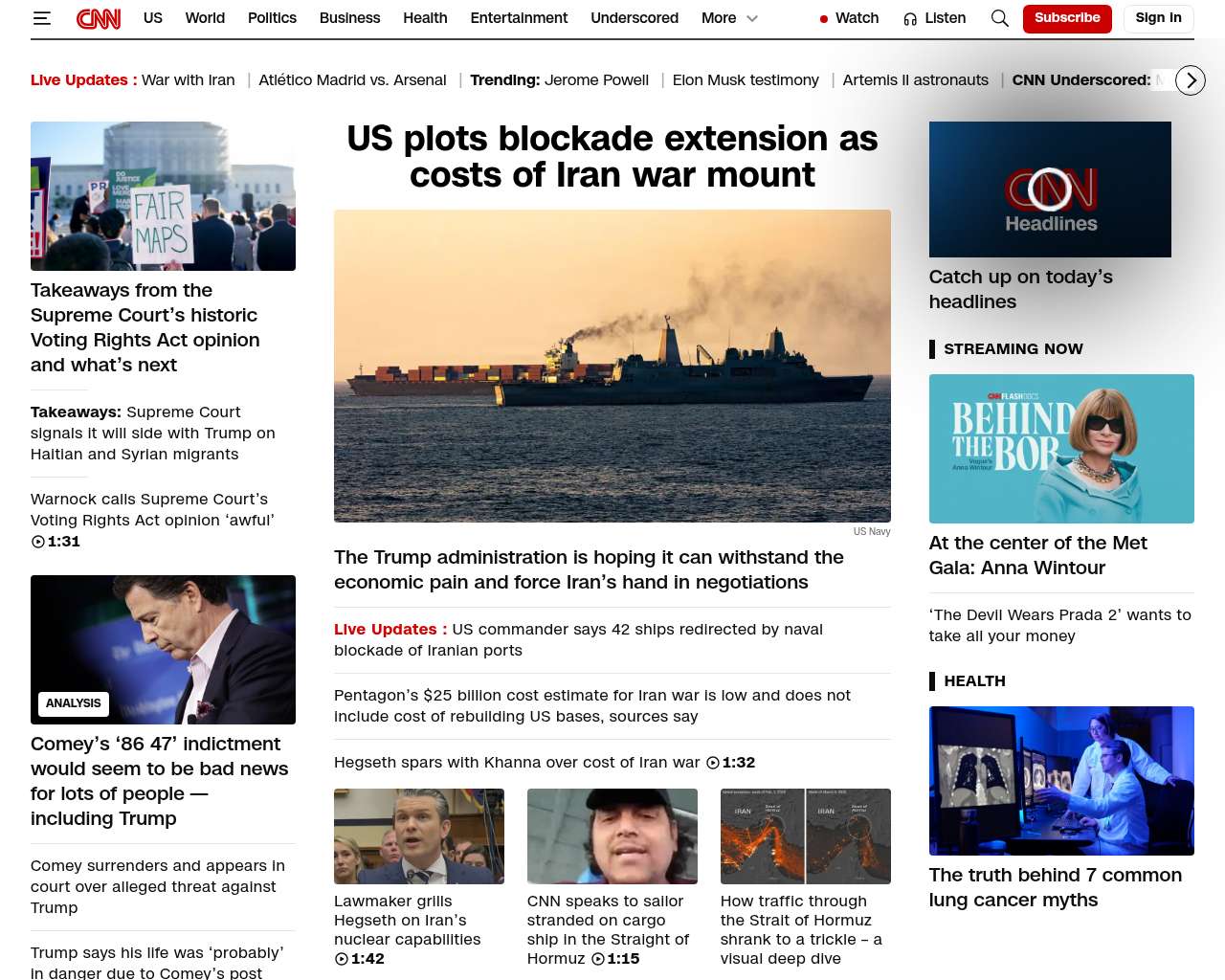Viewport: 1225px width, 980px height.
Task: Open the Entertainment section
Action: coord(519,18)
